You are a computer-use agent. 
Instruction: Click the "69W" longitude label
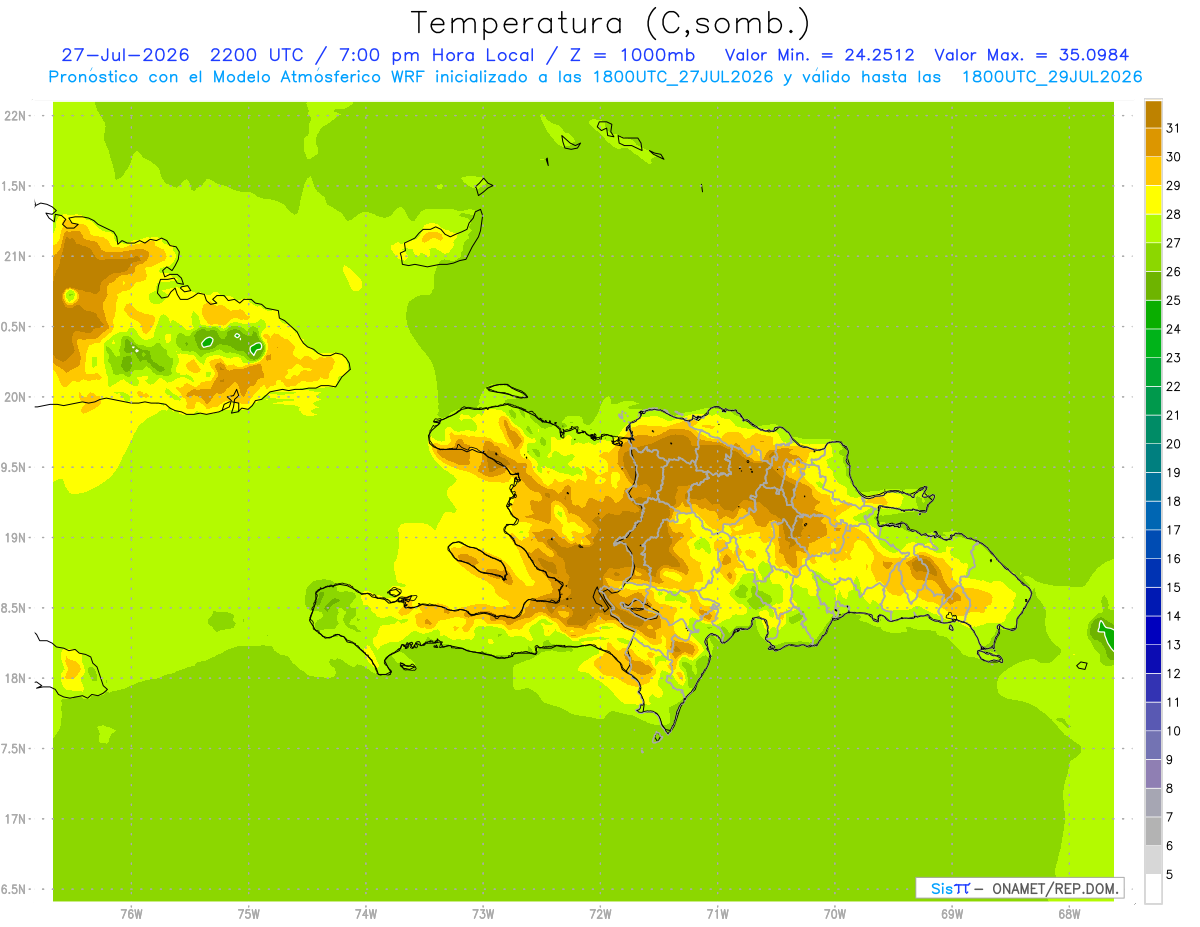click(952, 913)
